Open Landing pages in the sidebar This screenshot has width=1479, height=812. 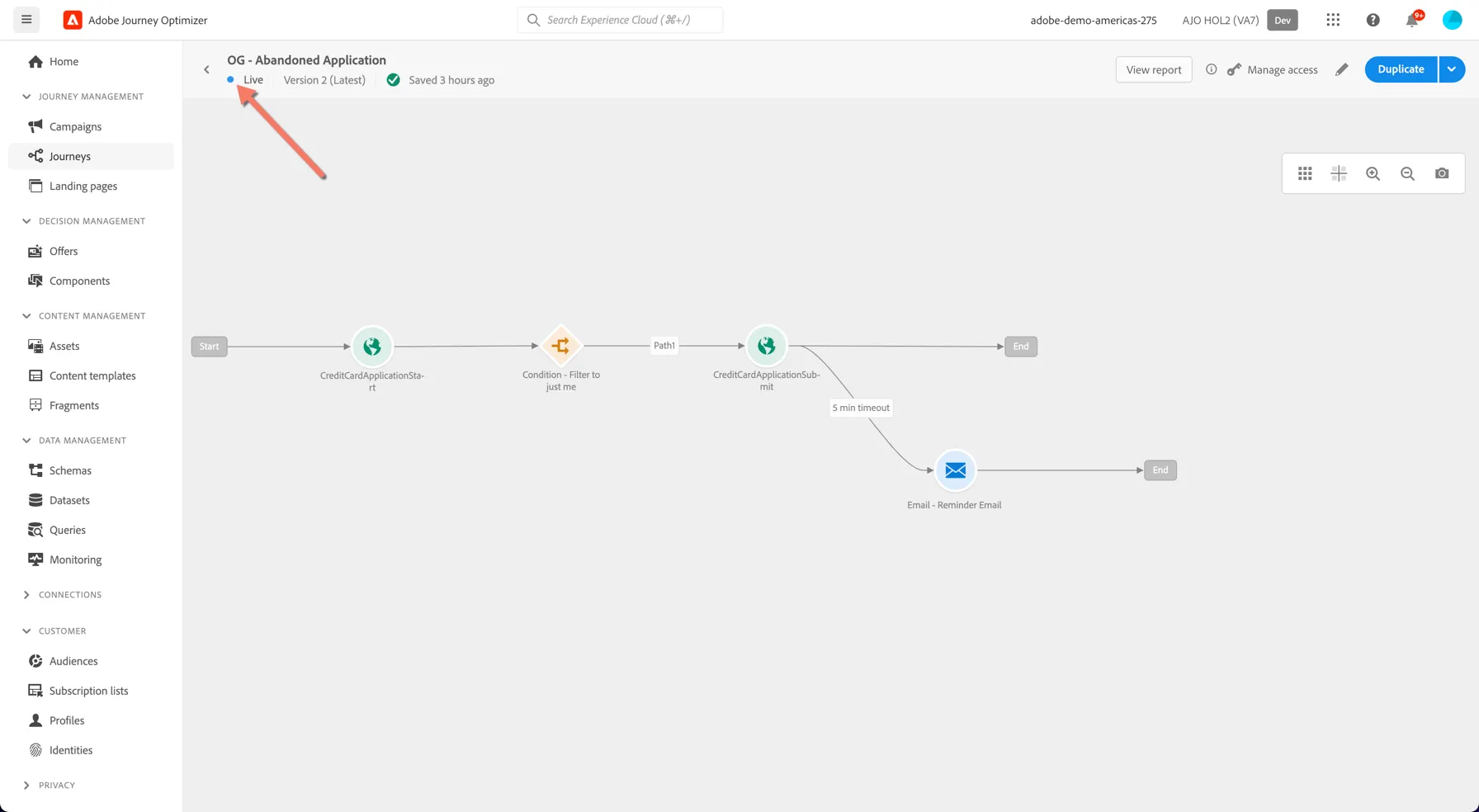91,186
